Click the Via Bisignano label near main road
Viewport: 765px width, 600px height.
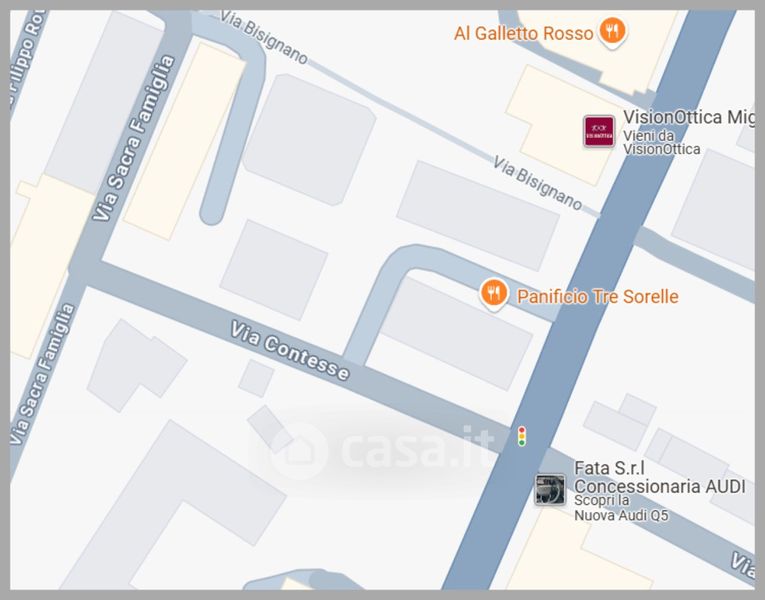pyautogui.click(x=537, y=183)
